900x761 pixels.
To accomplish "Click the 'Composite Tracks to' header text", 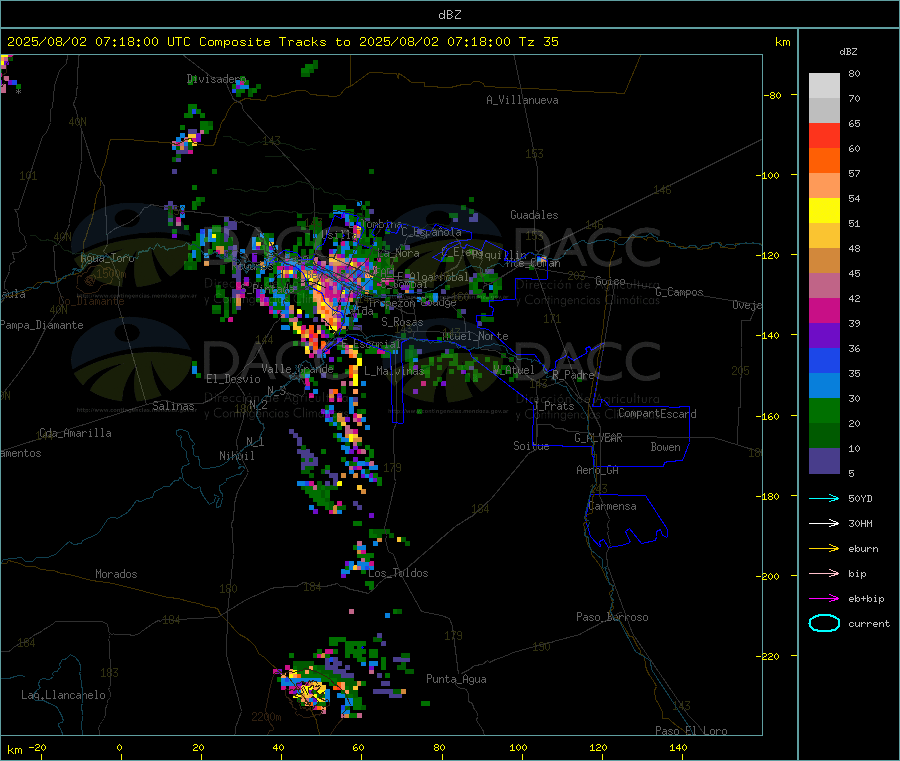I will [274, 42].
